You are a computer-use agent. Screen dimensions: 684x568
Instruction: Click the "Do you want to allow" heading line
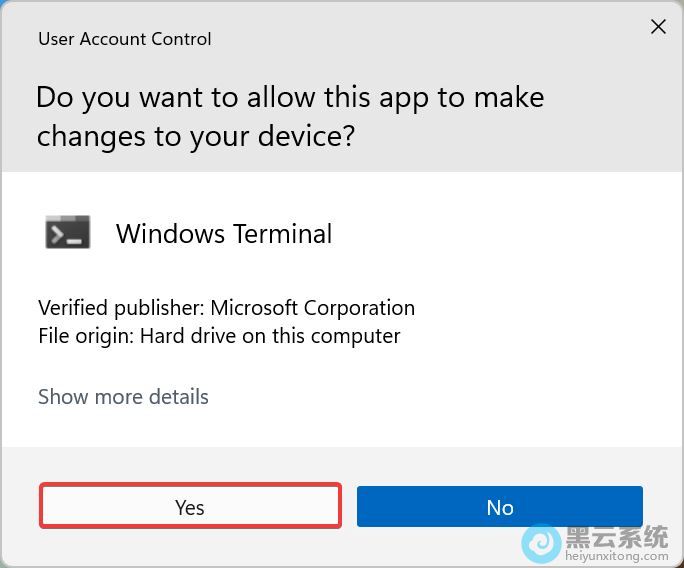[290, 98]
